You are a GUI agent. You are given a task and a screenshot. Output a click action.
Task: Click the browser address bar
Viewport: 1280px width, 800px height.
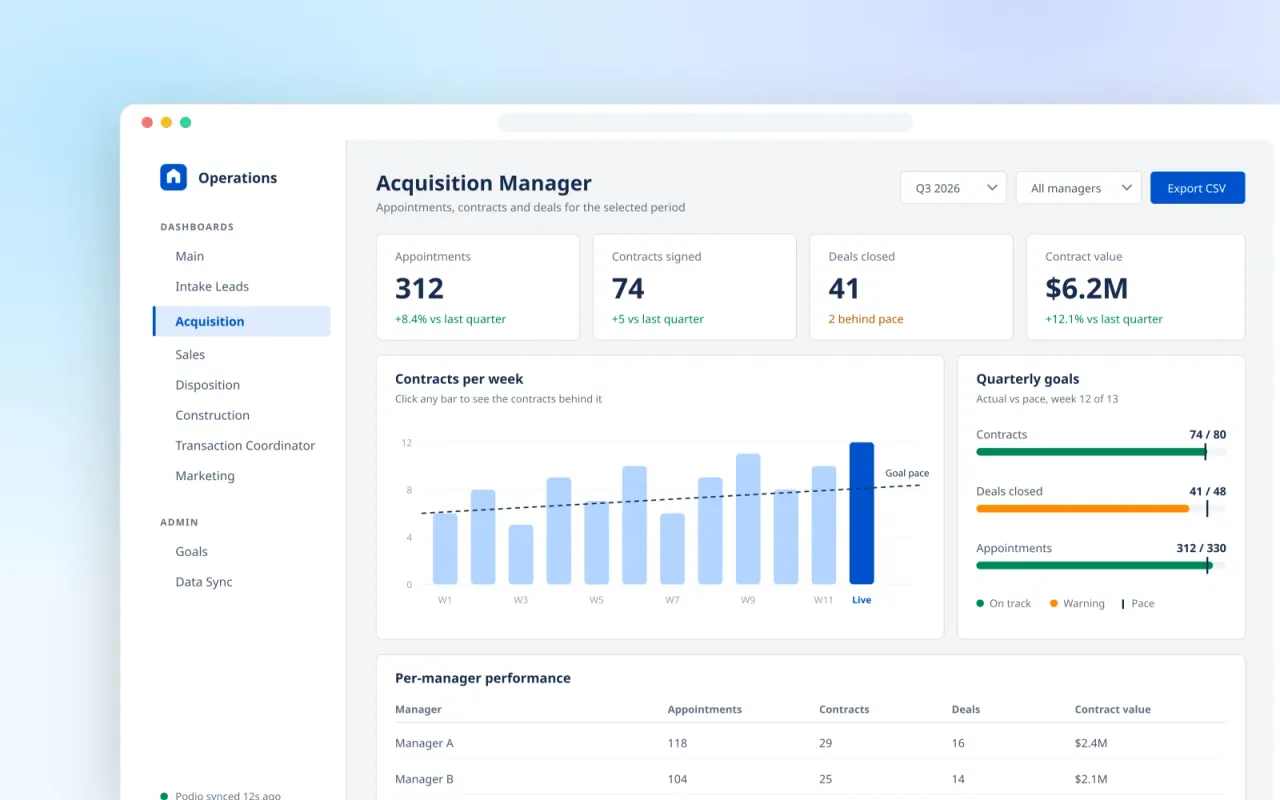coord(705,122)
